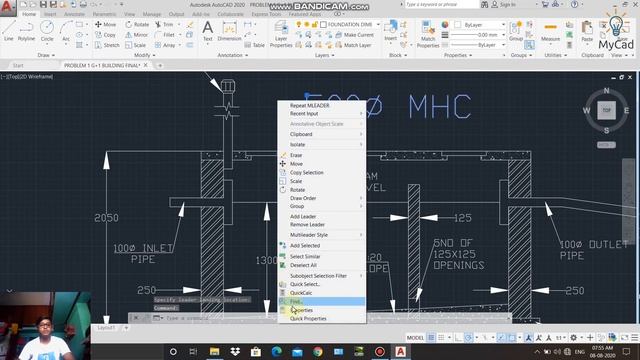Toggle drawing grid display in status bar
The image size is (640, 360).
pos(431,338)
